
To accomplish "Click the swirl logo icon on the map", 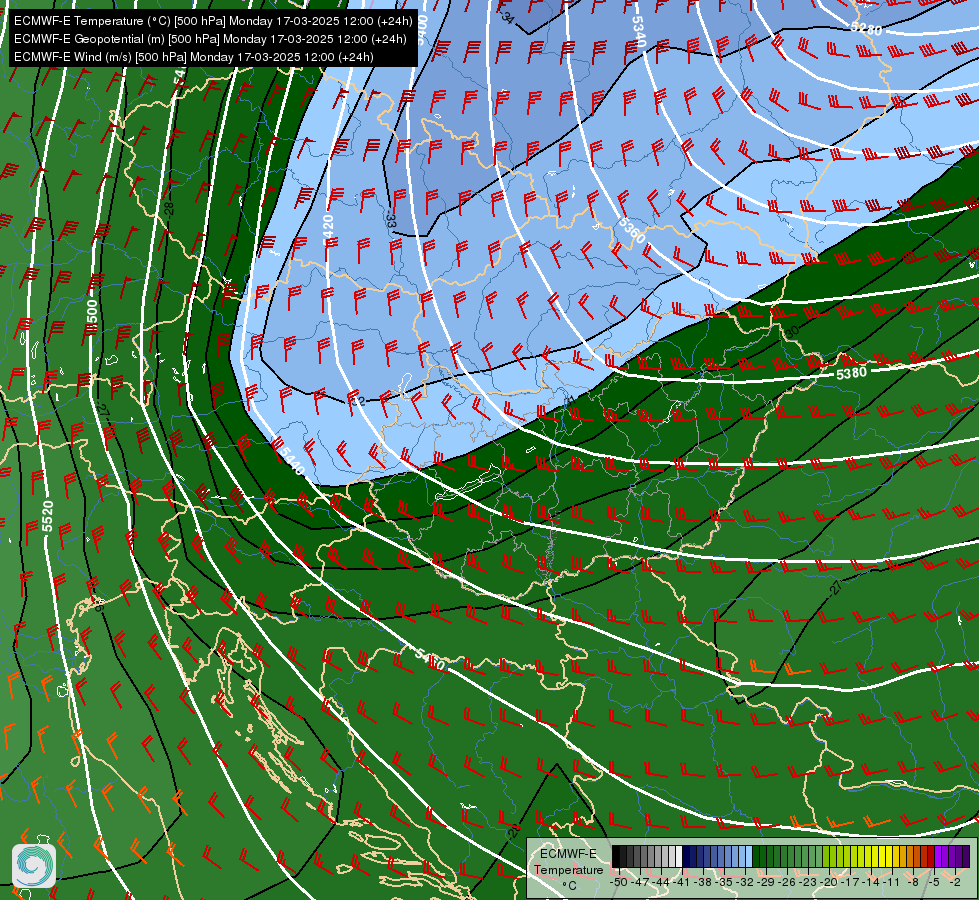I will pos(34,866).
